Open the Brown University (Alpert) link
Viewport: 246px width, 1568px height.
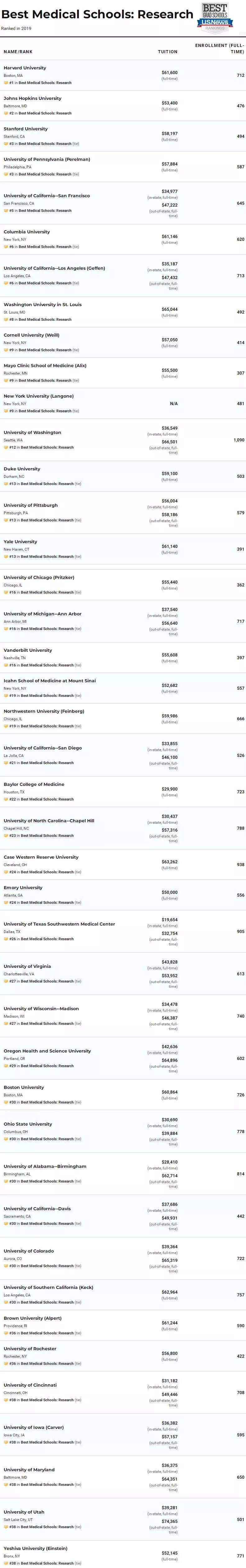(x=32, y=1318)
